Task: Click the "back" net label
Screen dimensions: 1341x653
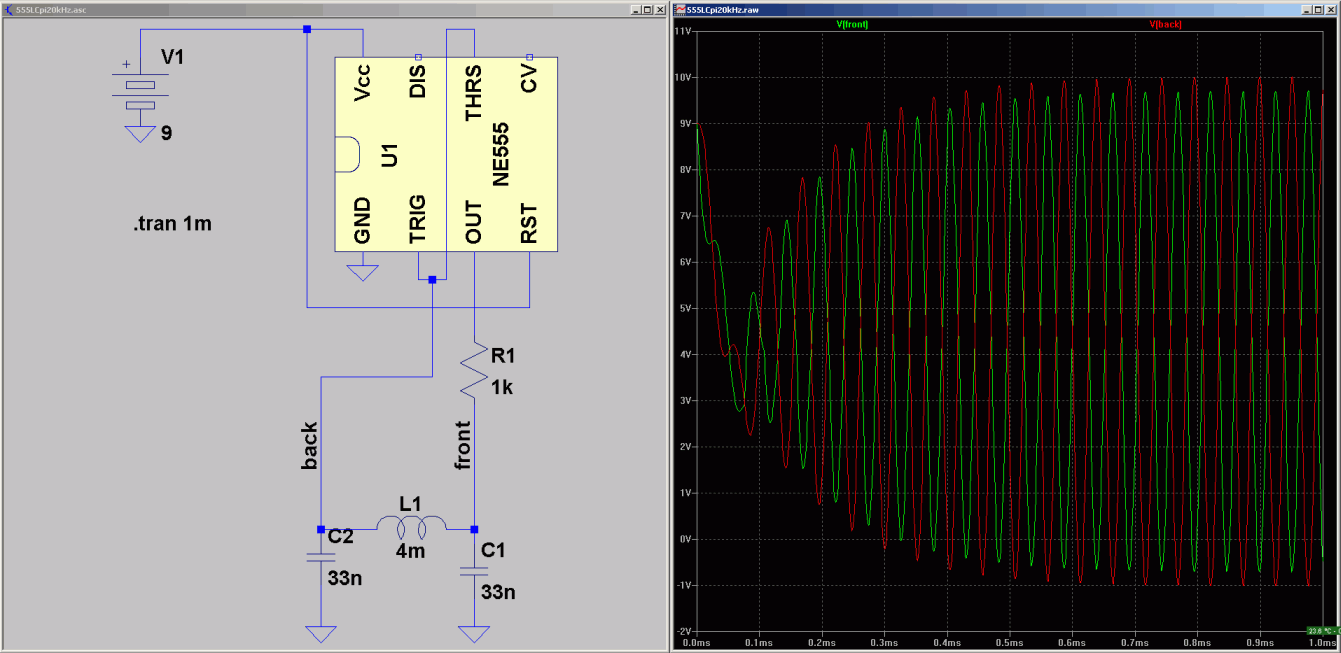Action: [x=310, y=445]
